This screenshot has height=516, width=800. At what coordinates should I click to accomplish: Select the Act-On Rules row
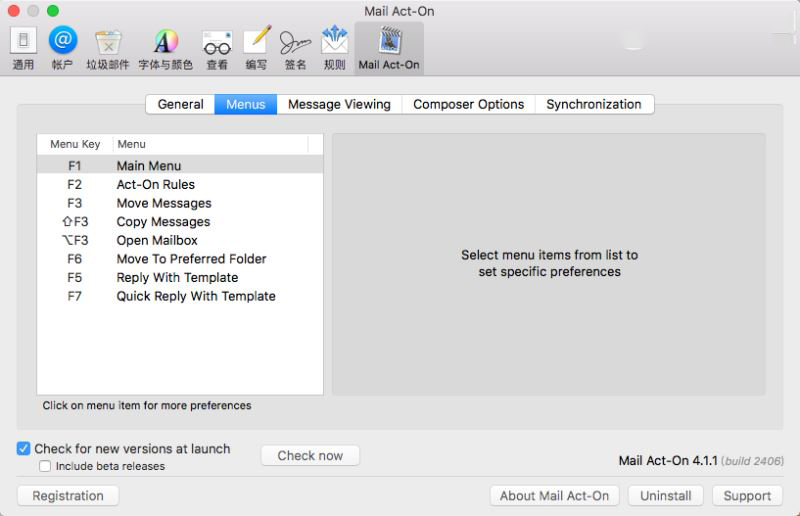click(180, 184)
